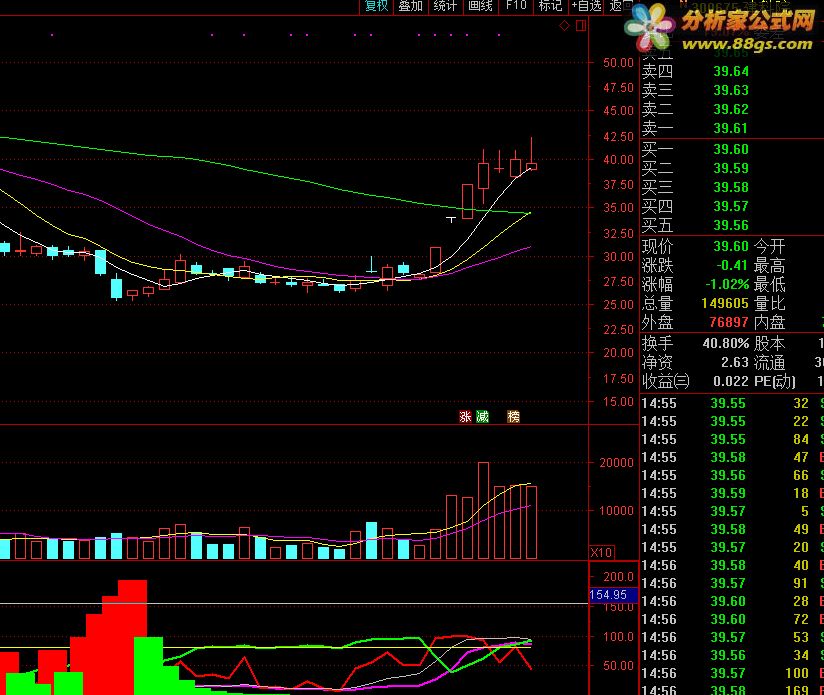The height and width of the screenshot is (695, 824).
Task: Click the 14:56 trade with volume 100
Action: click(x=732, y=673)
